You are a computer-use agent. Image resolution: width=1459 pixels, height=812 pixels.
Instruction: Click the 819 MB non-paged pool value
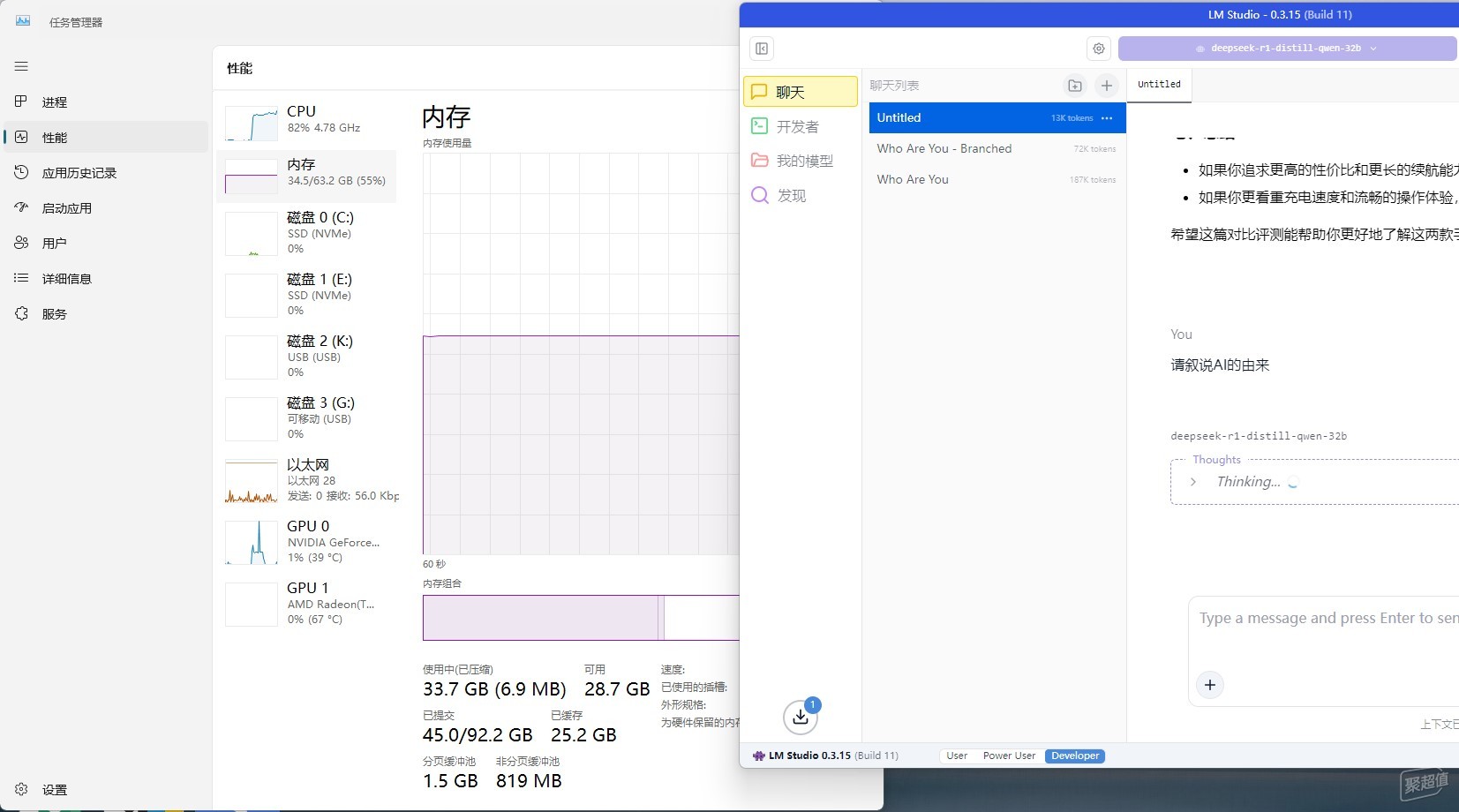point(529,781)
